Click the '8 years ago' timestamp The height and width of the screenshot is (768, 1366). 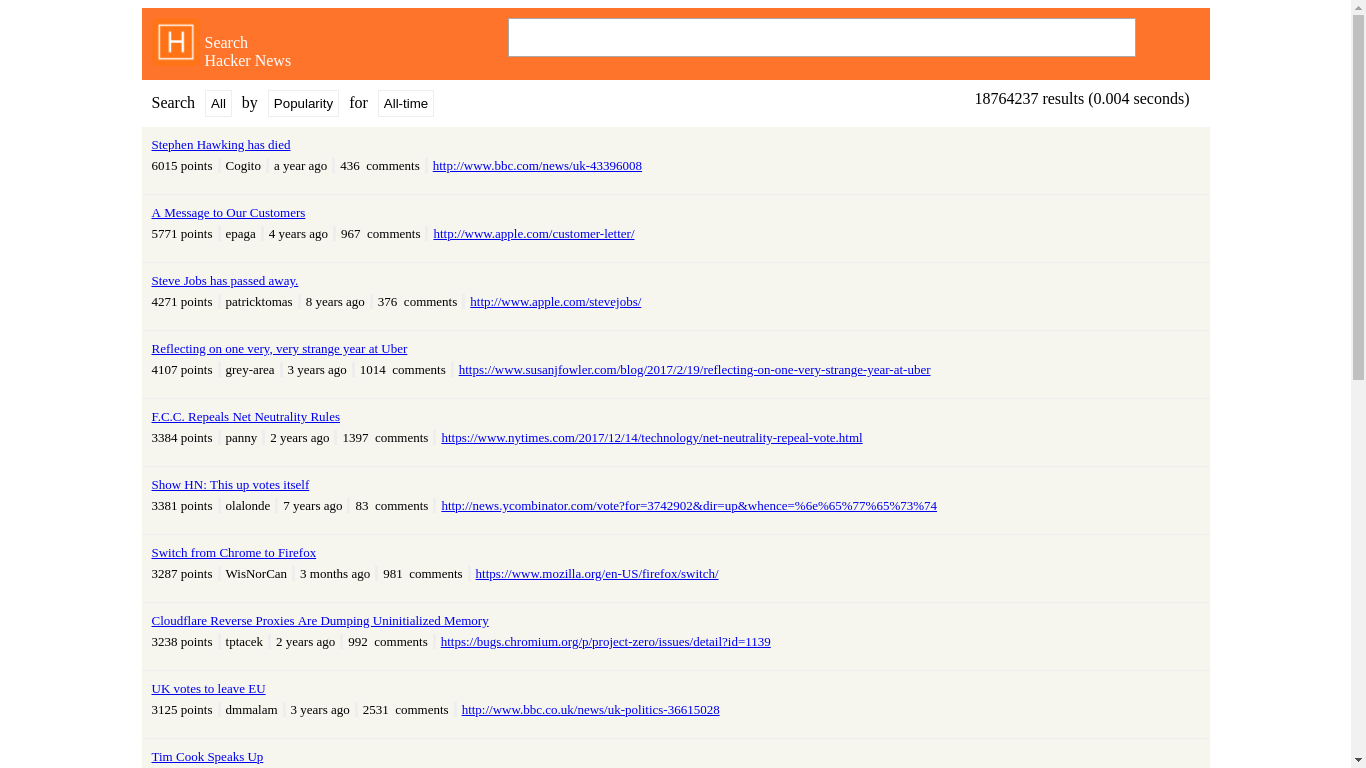335,302
